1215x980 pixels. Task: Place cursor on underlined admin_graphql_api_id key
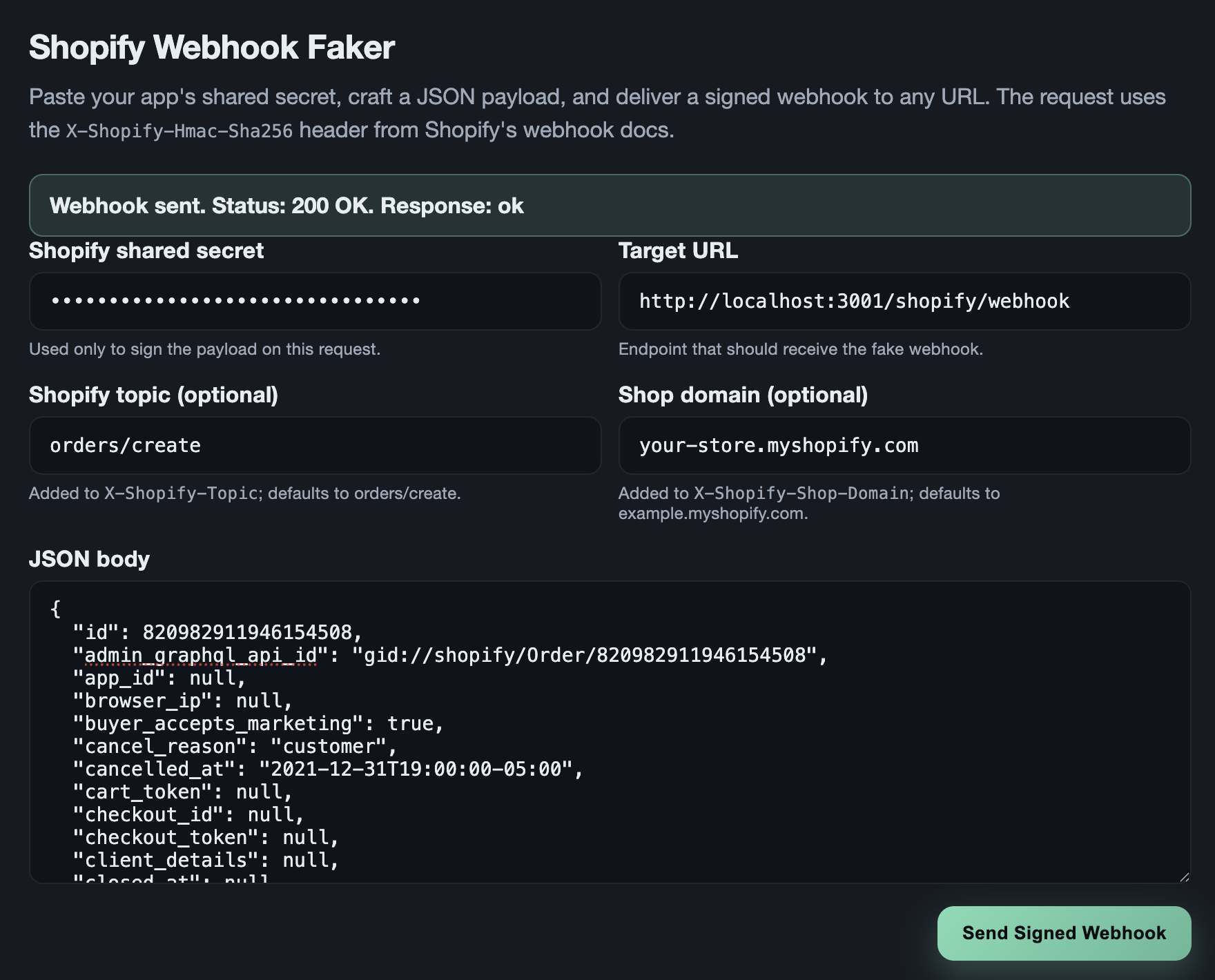200,655
